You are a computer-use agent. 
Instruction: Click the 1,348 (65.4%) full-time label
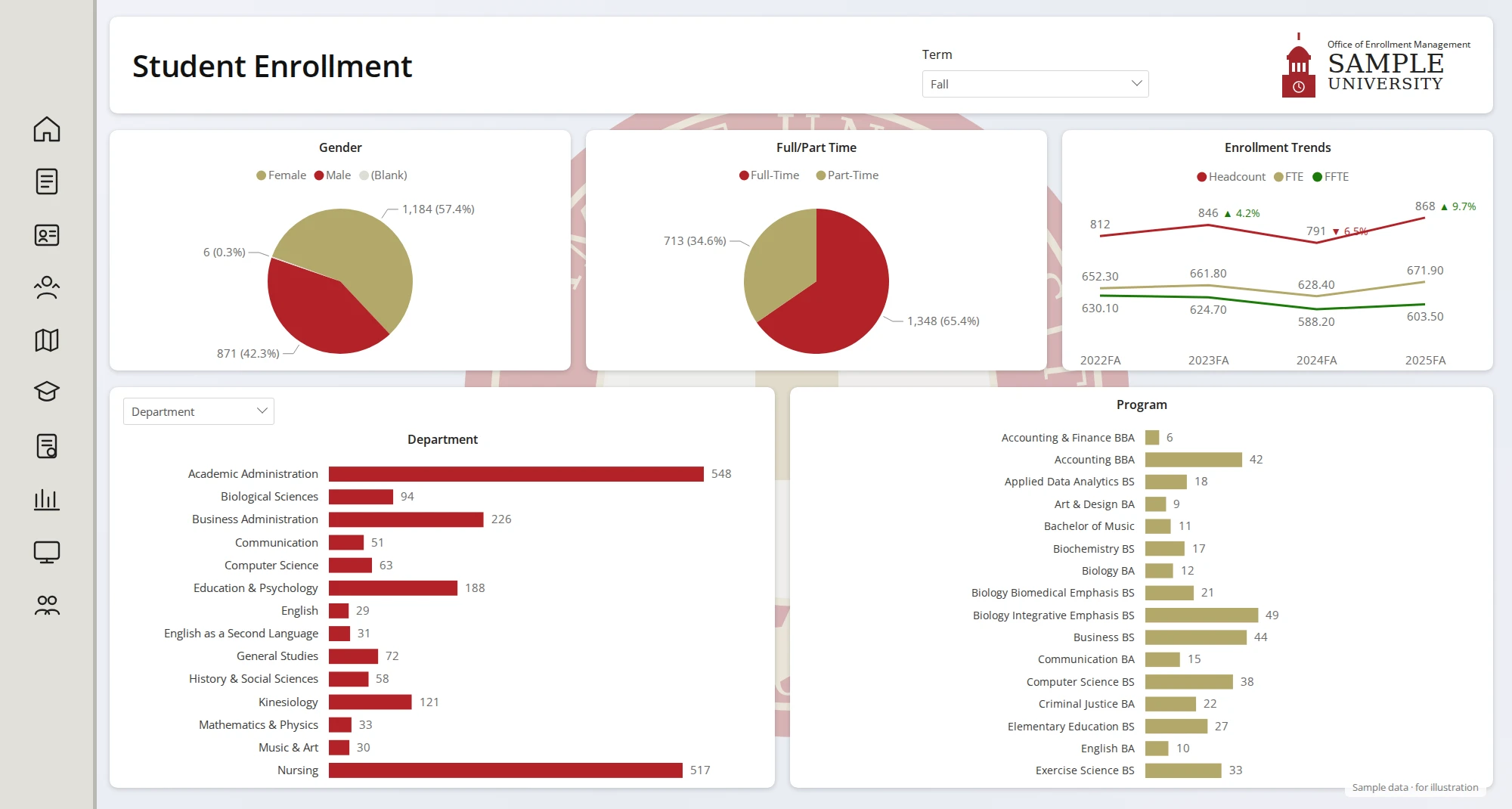click(x=943, y=321)
